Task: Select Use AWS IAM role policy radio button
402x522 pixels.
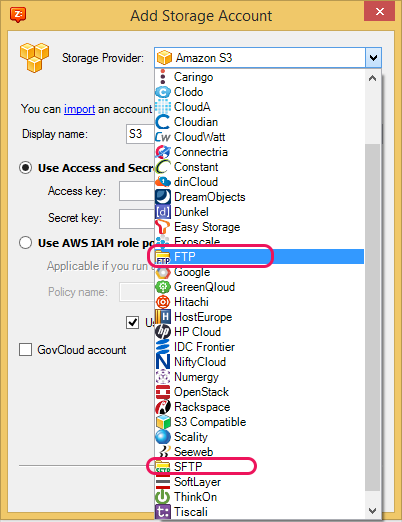Action: point(26,243)
